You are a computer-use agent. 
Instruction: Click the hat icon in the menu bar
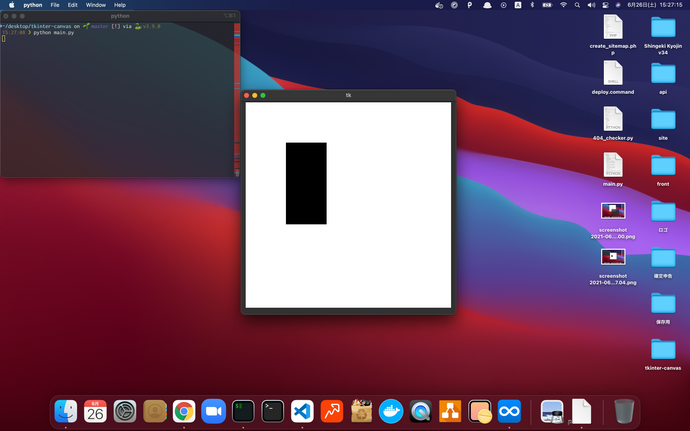[487, 5]
